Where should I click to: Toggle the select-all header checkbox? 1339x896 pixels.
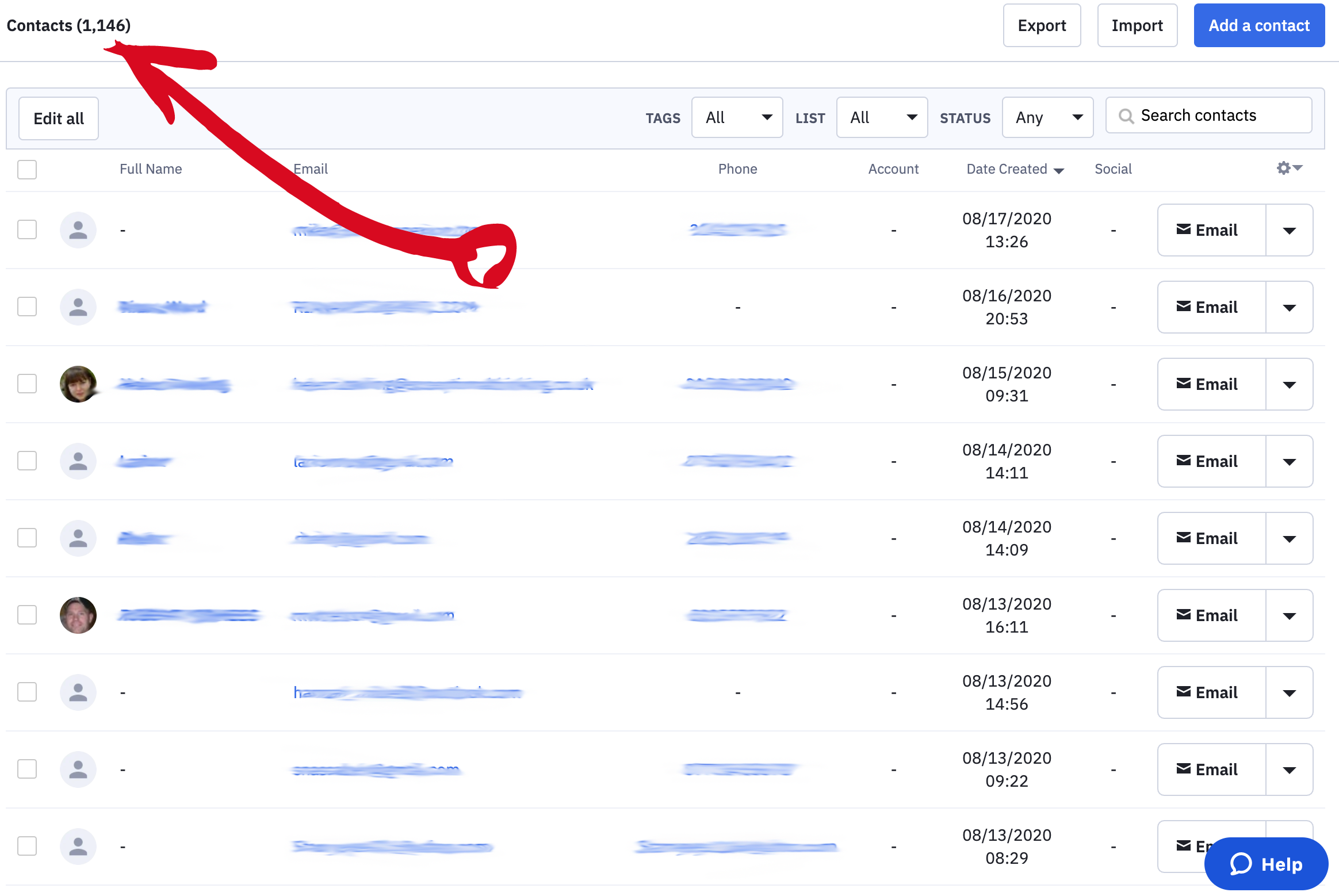[x=27, y=170]
